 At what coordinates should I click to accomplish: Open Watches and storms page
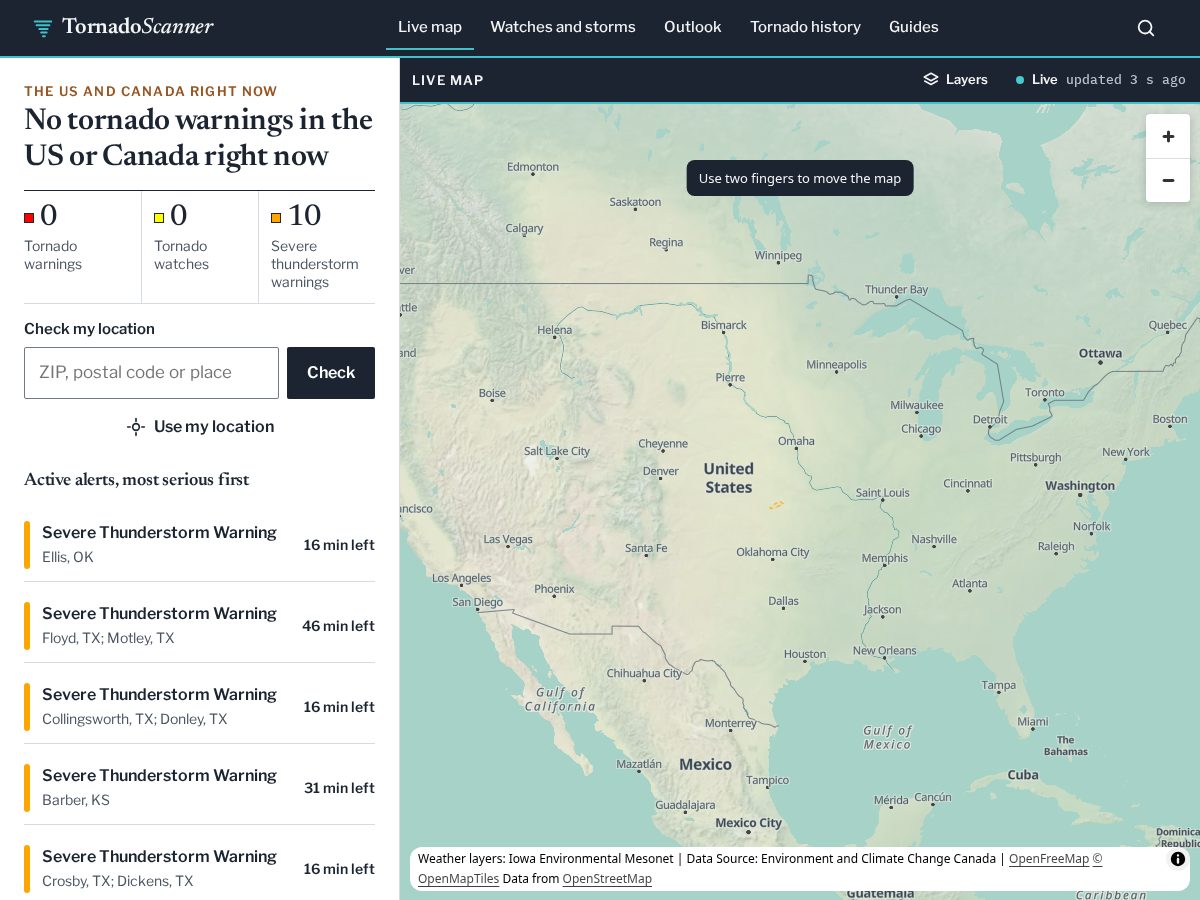tap(563, 27)
